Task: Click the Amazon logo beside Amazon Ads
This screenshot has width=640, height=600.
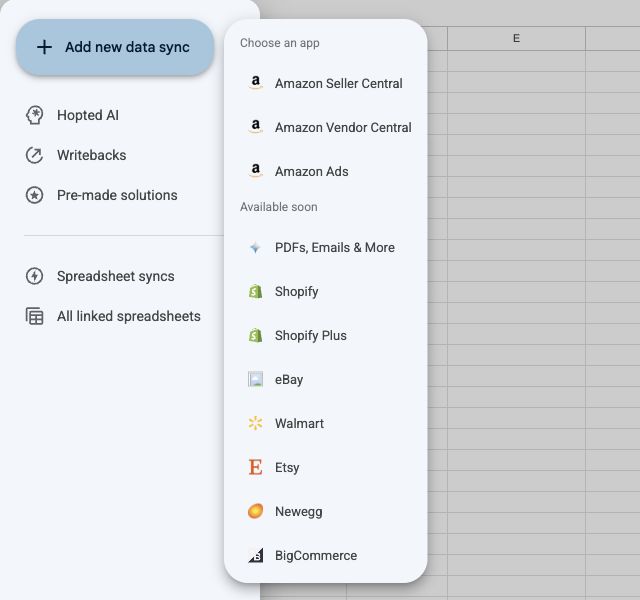Action: coord(256,171)
